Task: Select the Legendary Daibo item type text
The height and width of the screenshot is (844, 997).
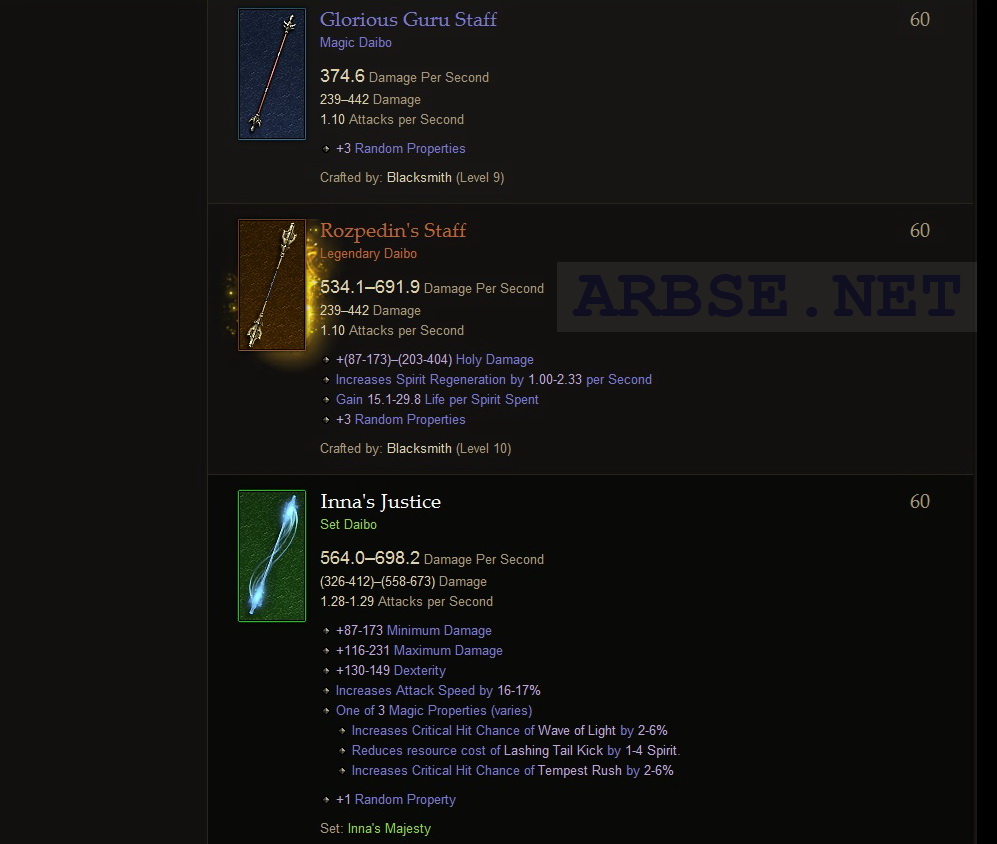Action: point(368,254)
